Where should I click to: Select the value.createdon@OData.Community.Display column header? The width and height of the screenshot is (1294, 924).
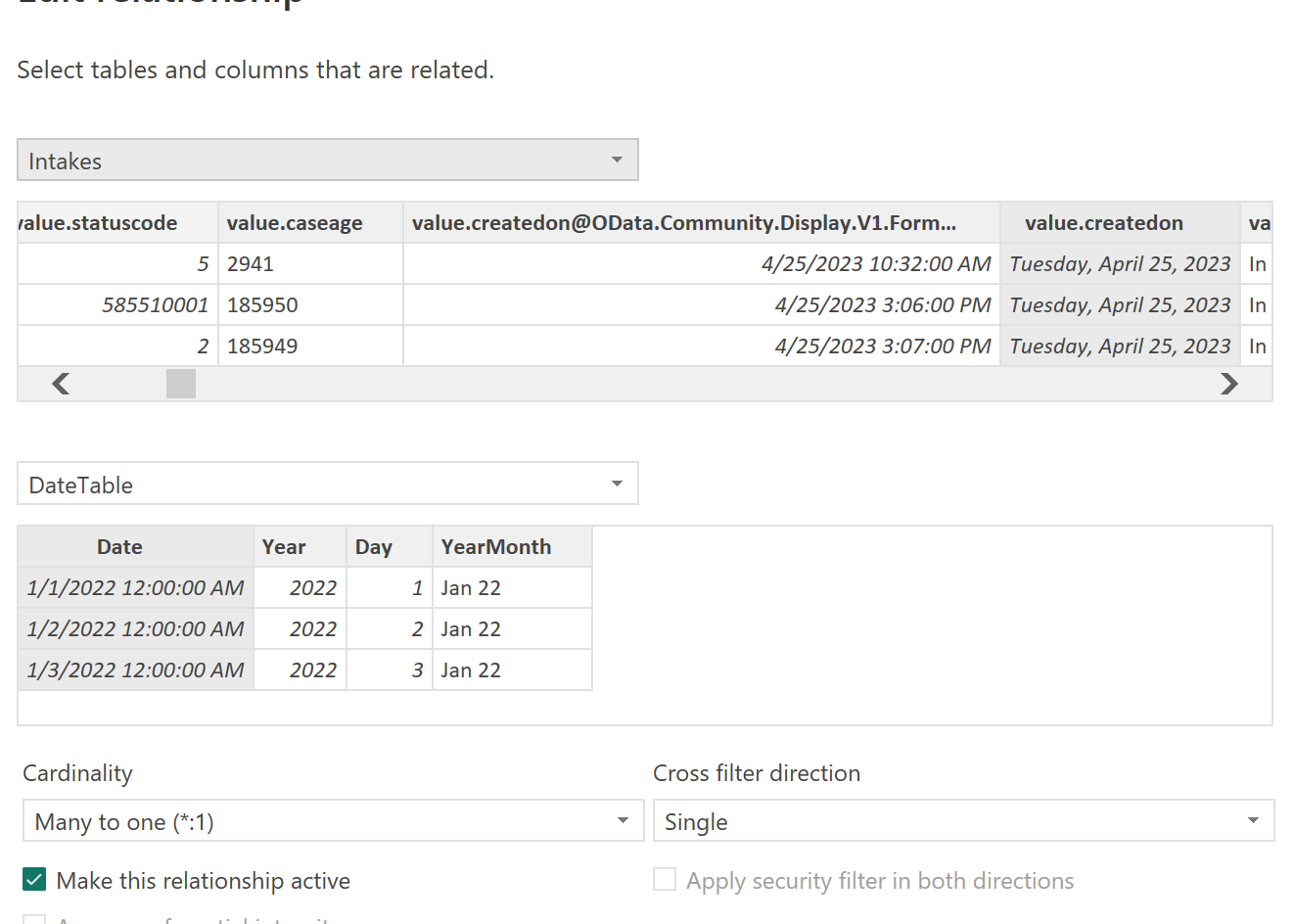pyautogui.click(x=702, y=223)
